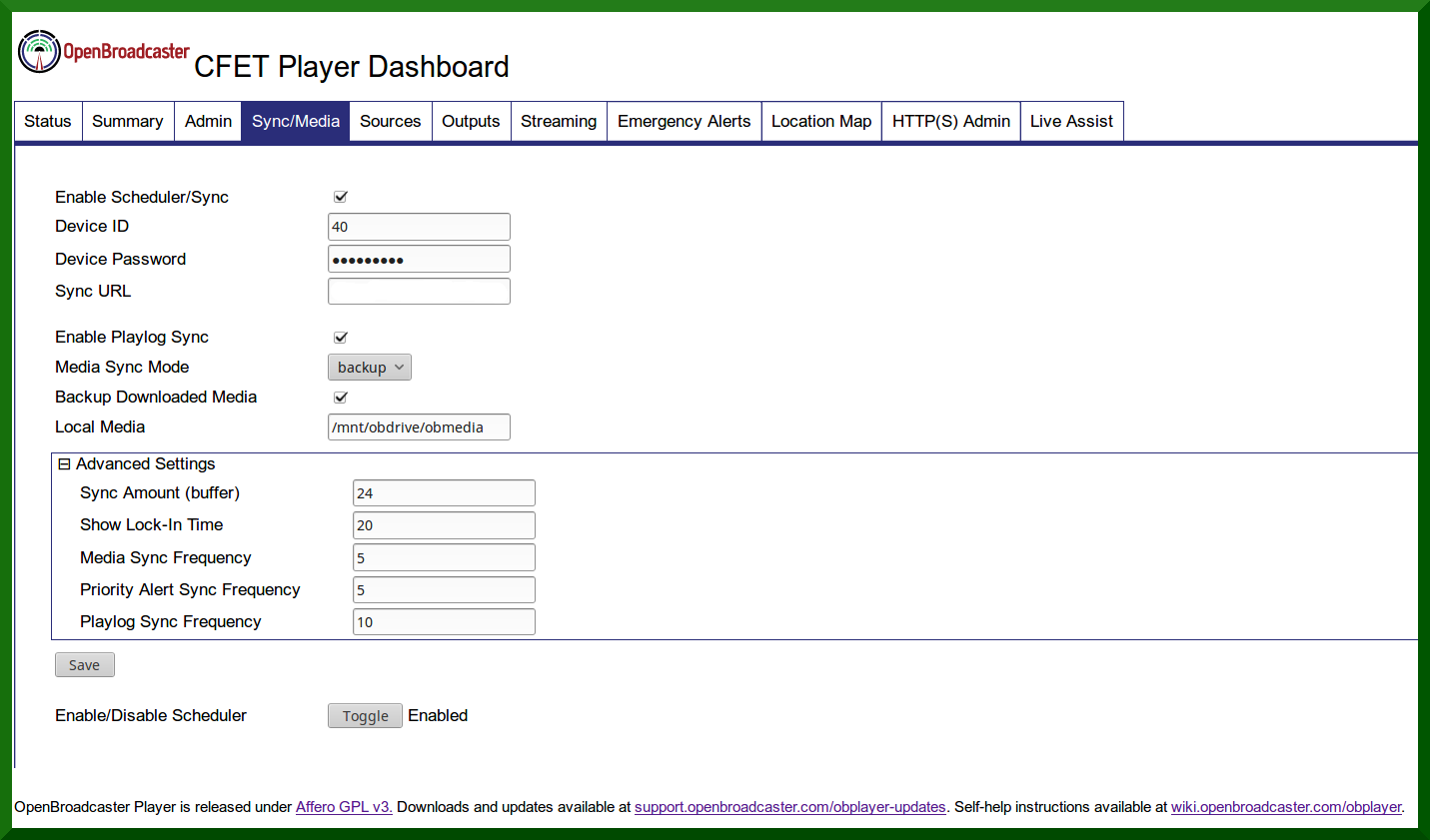Click the Sync Amount (buffer) field

point(444,493)
